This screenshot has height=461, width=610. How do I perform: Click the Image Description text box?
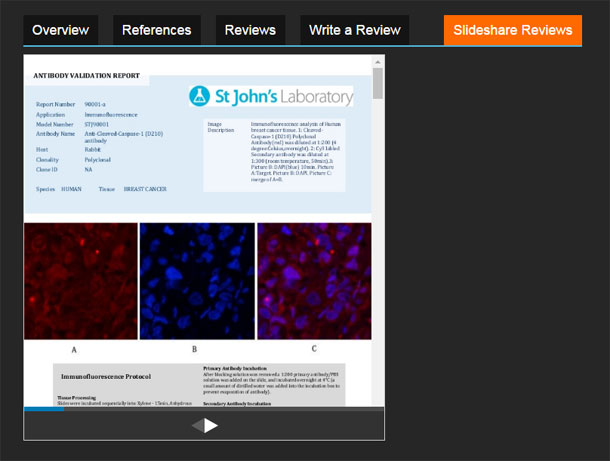click(274, 155)
